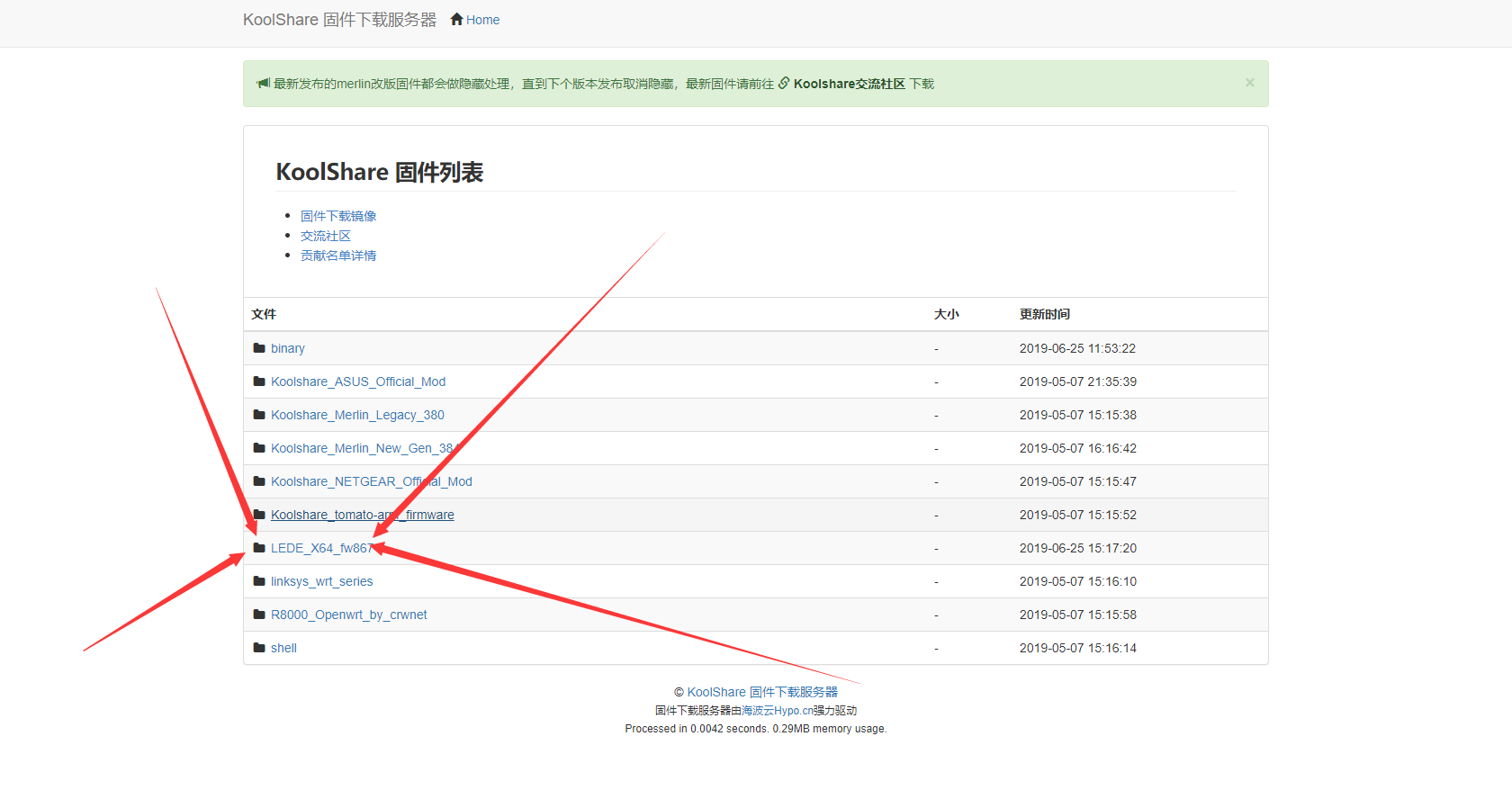The image size is (1512, 808).
Task: Open the Koolshare_tomato-arm_firmware folder
Action: (363, 515)
